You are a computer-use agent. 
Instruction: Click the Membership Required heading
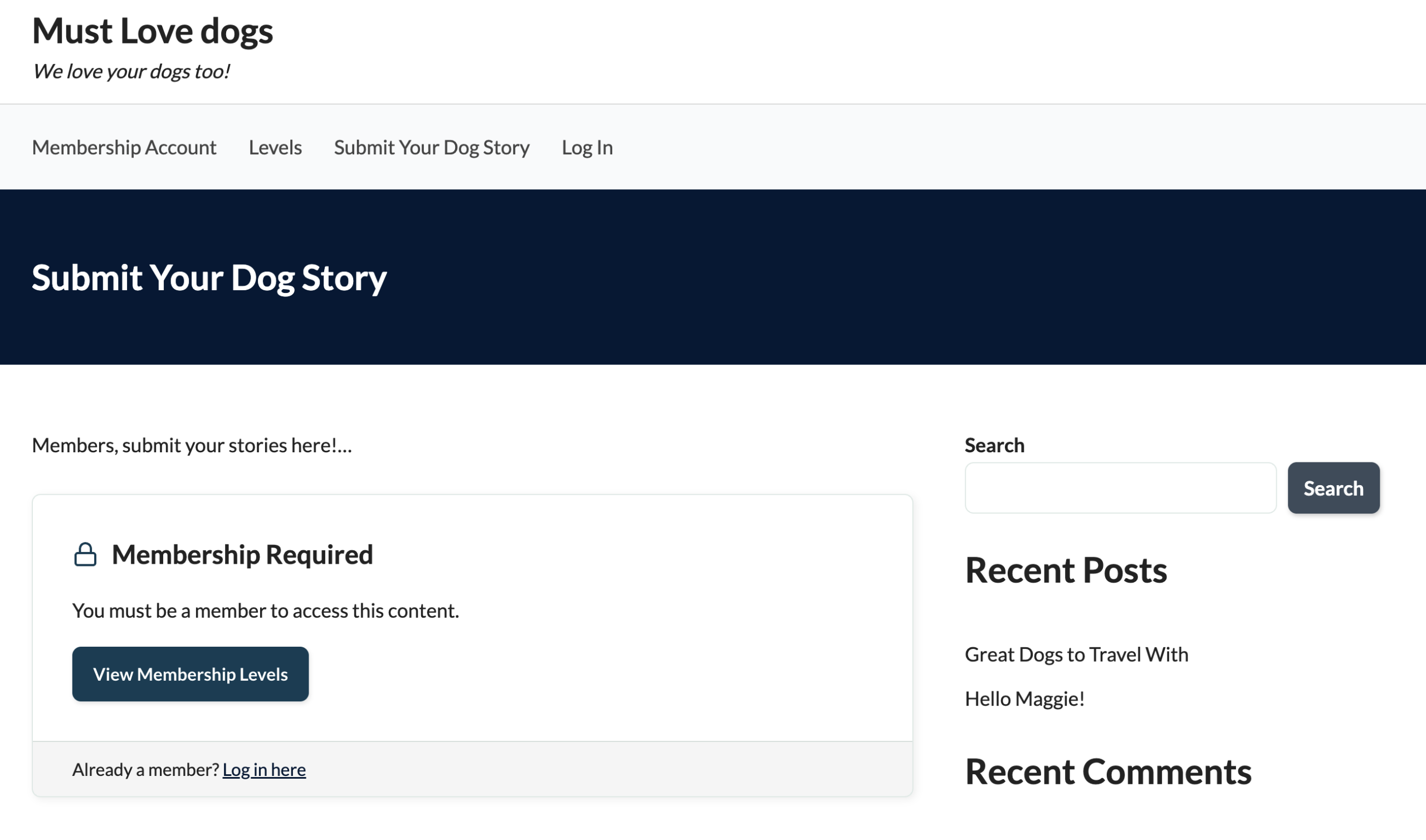(242, 554)
